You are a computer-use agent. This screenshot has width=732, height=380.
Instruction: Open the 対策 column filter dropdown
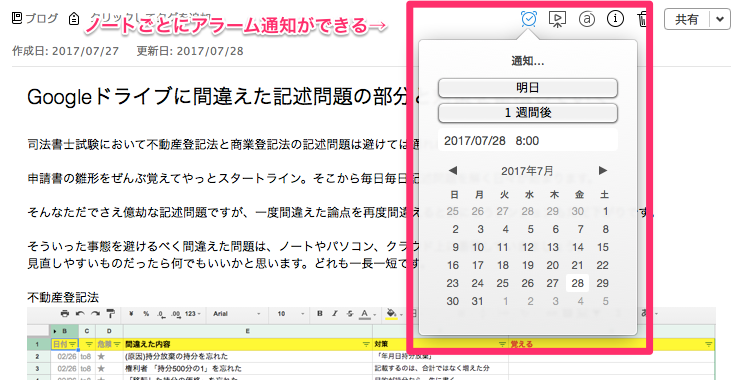(x=502, y=345)
